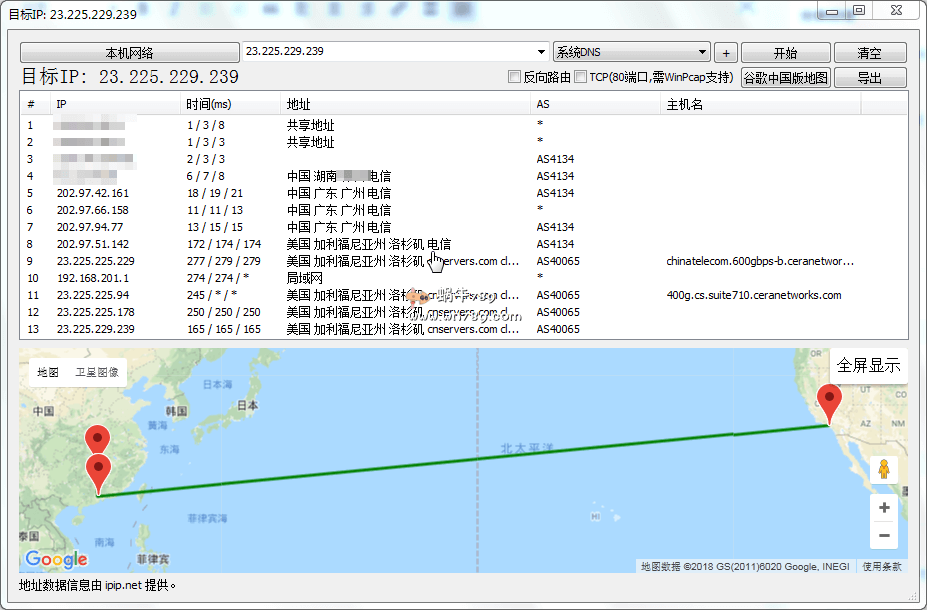Click the red marker in Los Angeles
Viewport: 927px width, 610px height.
pos(829,404)
